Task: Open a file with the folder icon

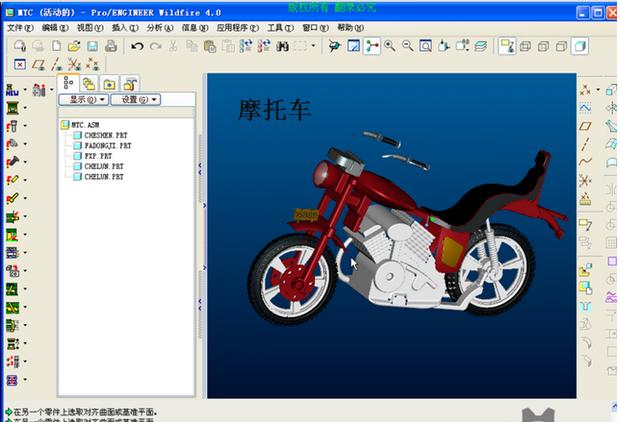Action: point(74,46)
